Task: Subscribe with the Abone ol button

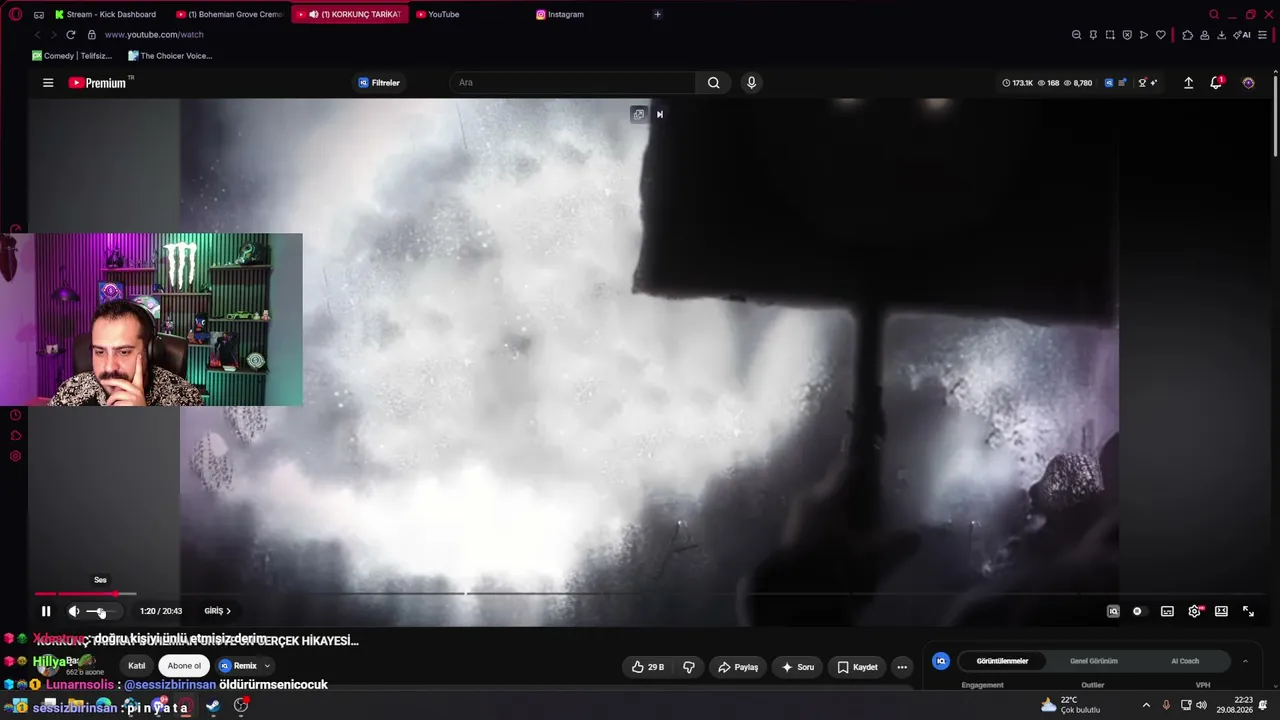Action: tap(184, 666)
